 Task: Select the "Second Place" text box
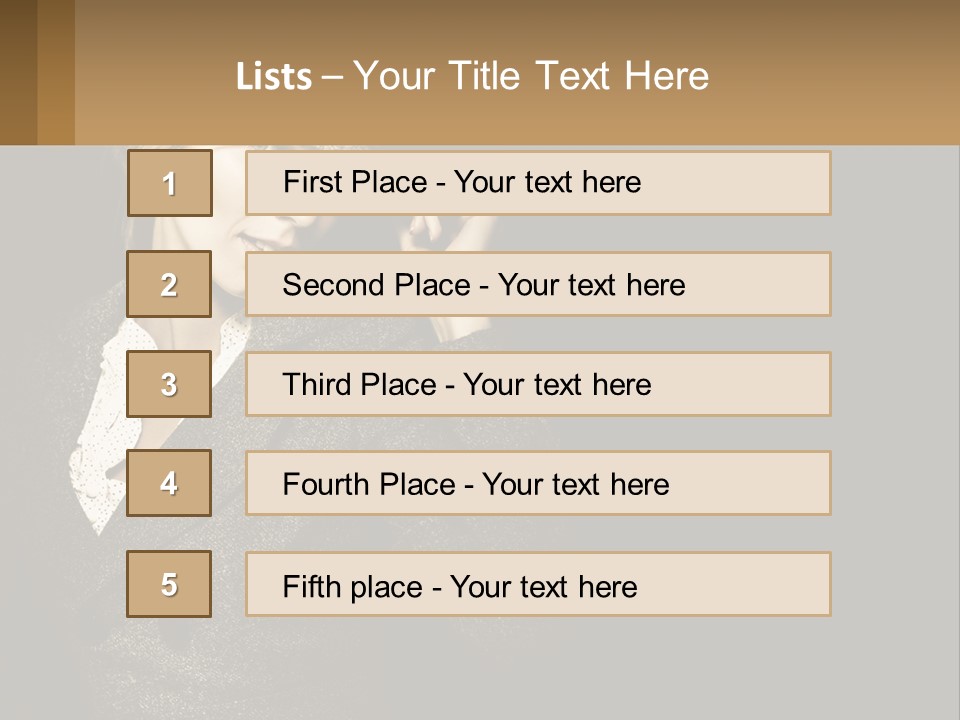(538, 285)
